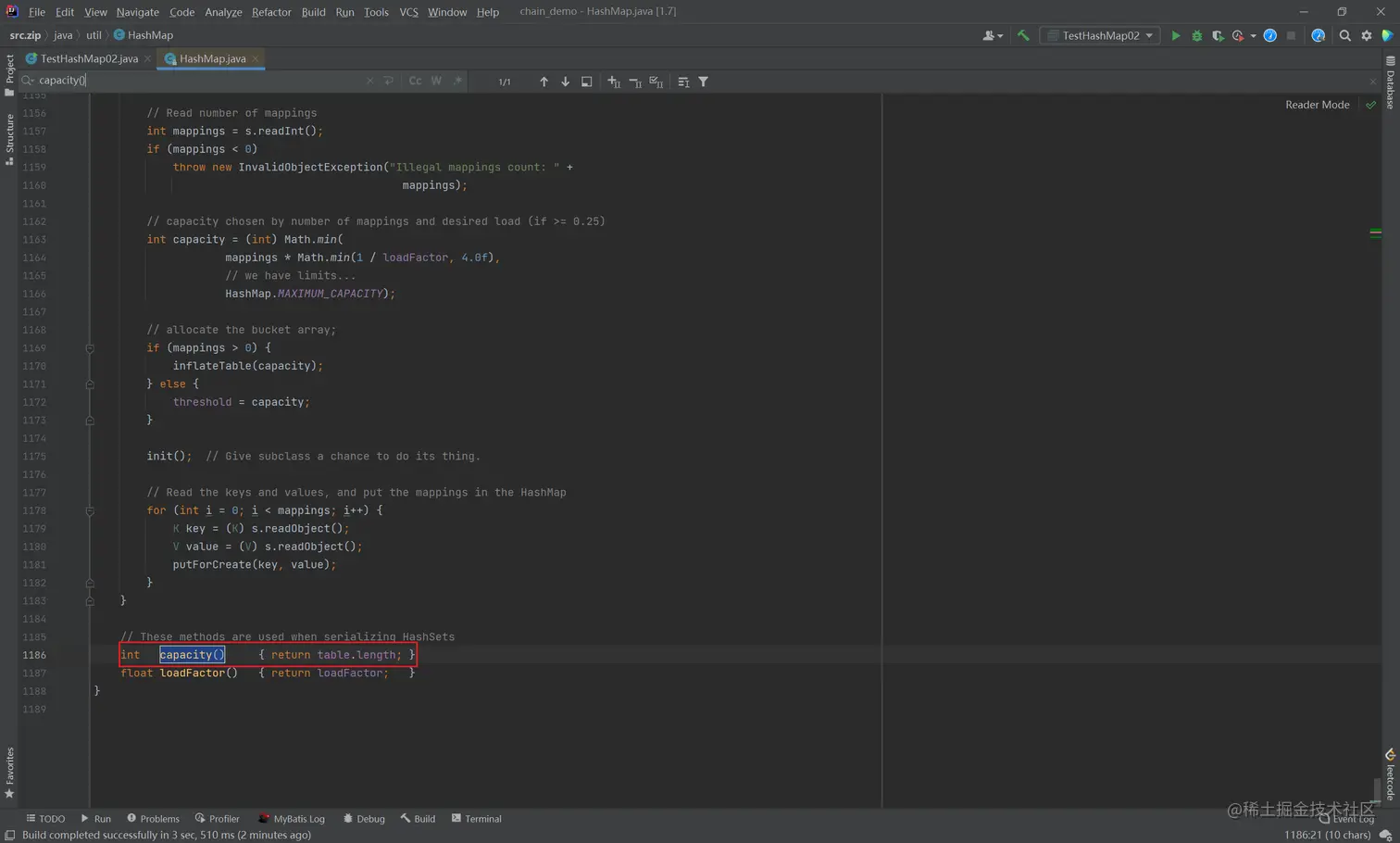Open the Terminal tool window
This screenshot has width=1400, height=843.
coord(476,819)
